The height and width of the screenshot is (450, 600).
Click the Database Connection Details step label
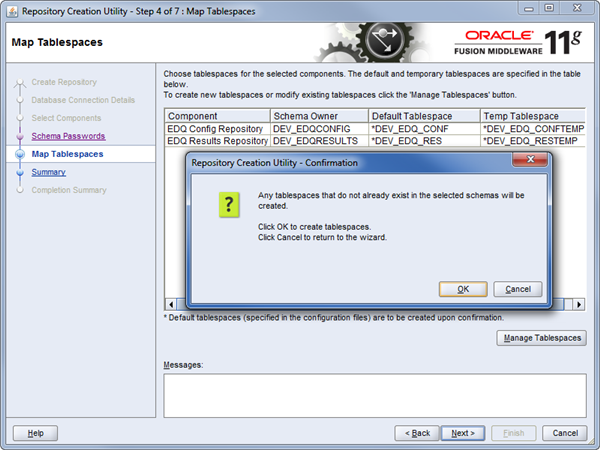(x=83, y=100)
